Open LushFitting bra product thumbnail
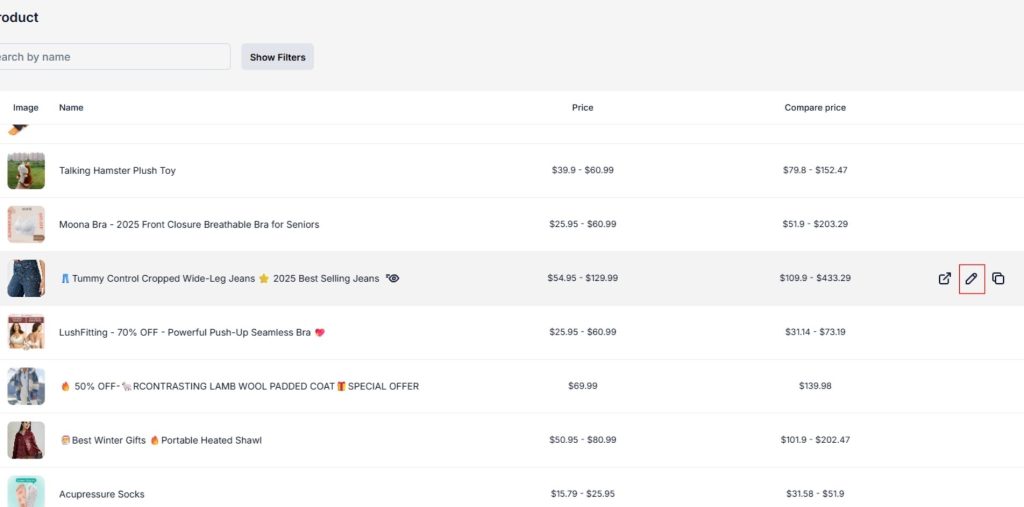 (26, 333)
